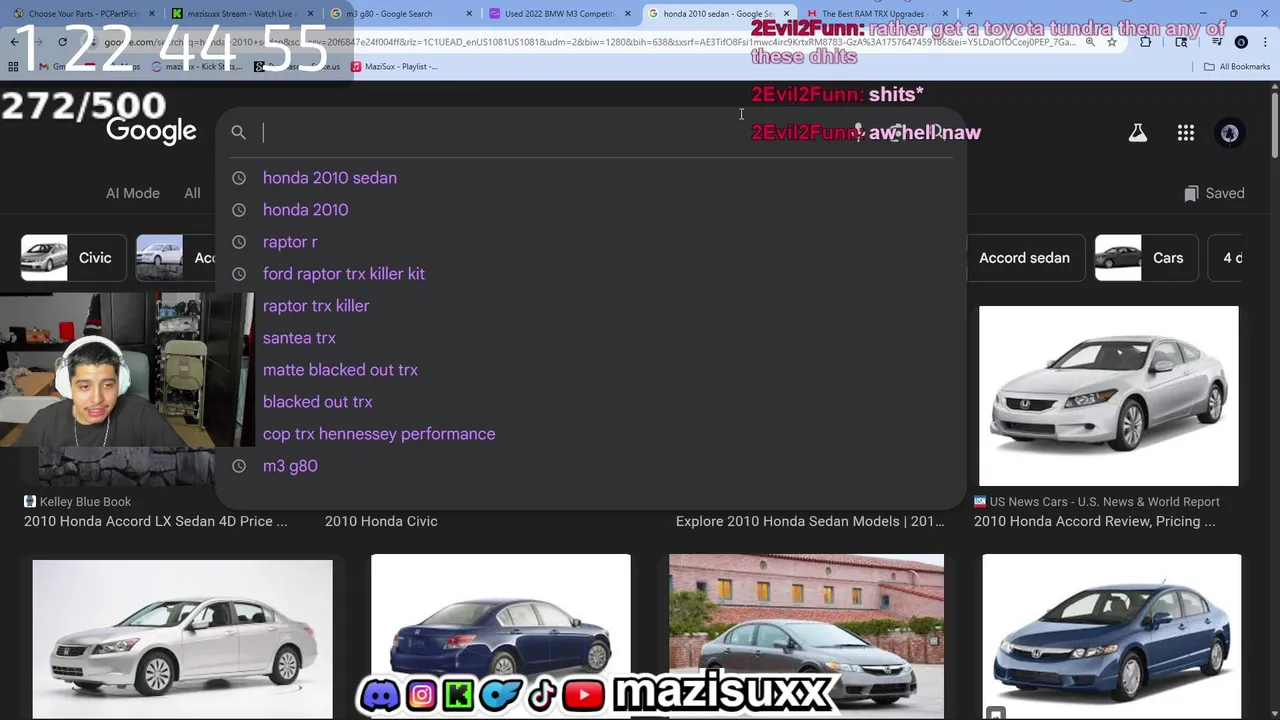Viewport: 1280px width, 720px height.
Task: Open Google Labs flask icon
Action: pos(1138,133)
